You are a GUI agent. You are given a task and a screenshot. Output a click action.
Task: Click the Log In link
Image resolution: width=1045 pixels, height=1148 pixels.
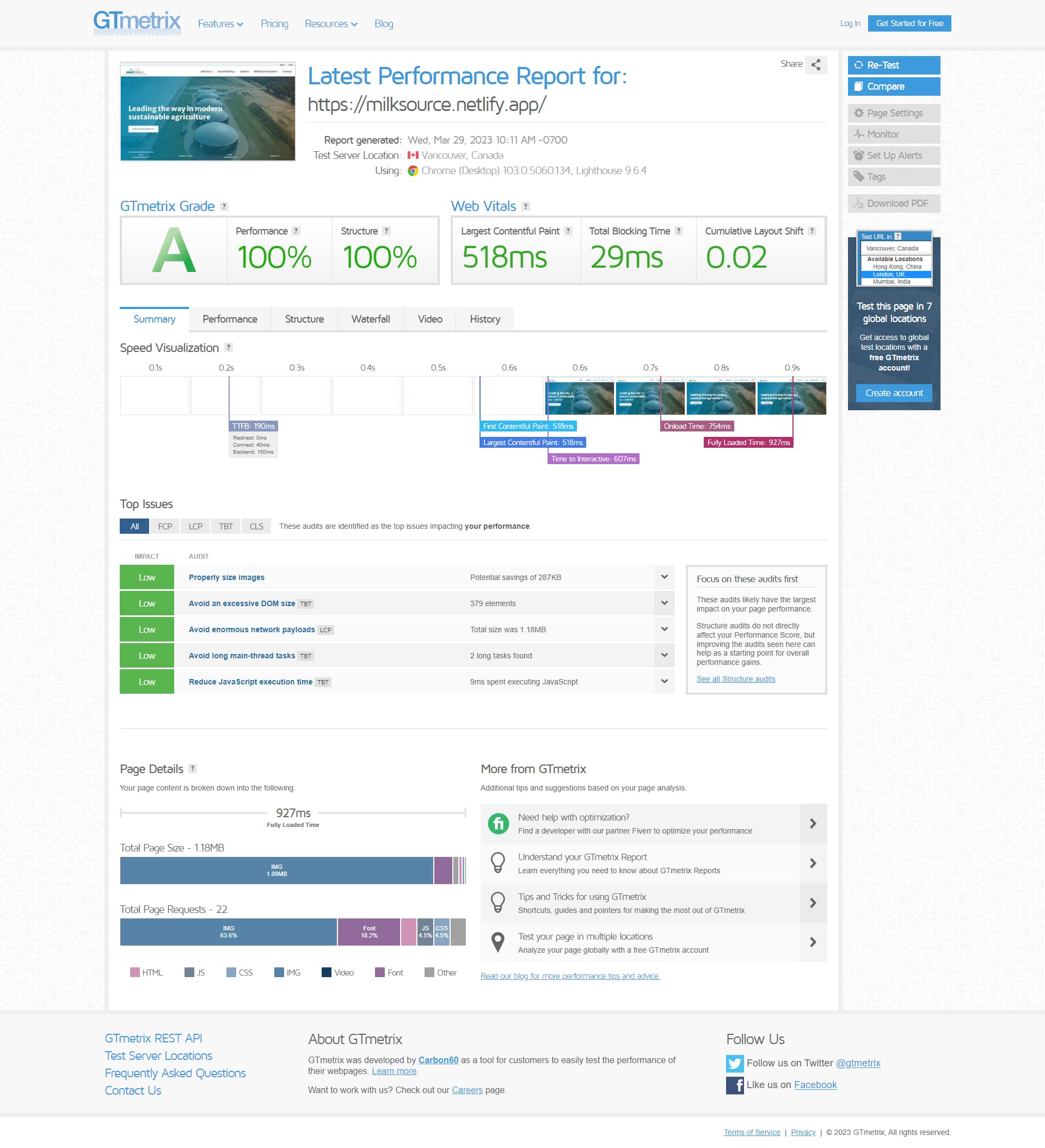pos(850,23)
